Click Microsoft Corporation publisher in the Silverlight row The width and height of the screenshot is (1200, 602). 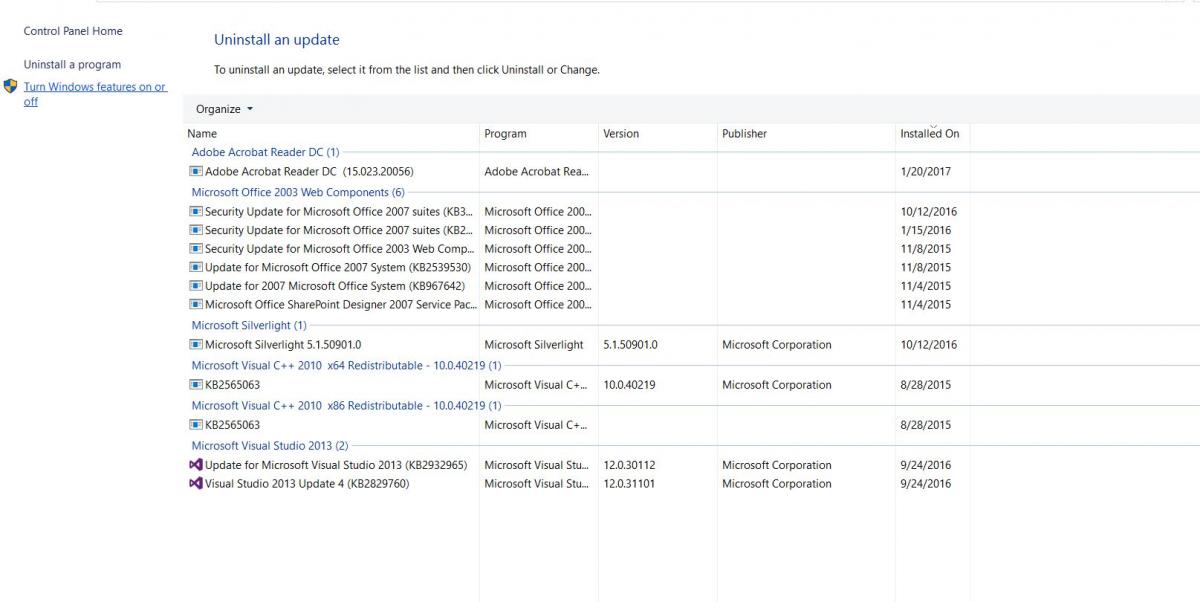[777, 345]
